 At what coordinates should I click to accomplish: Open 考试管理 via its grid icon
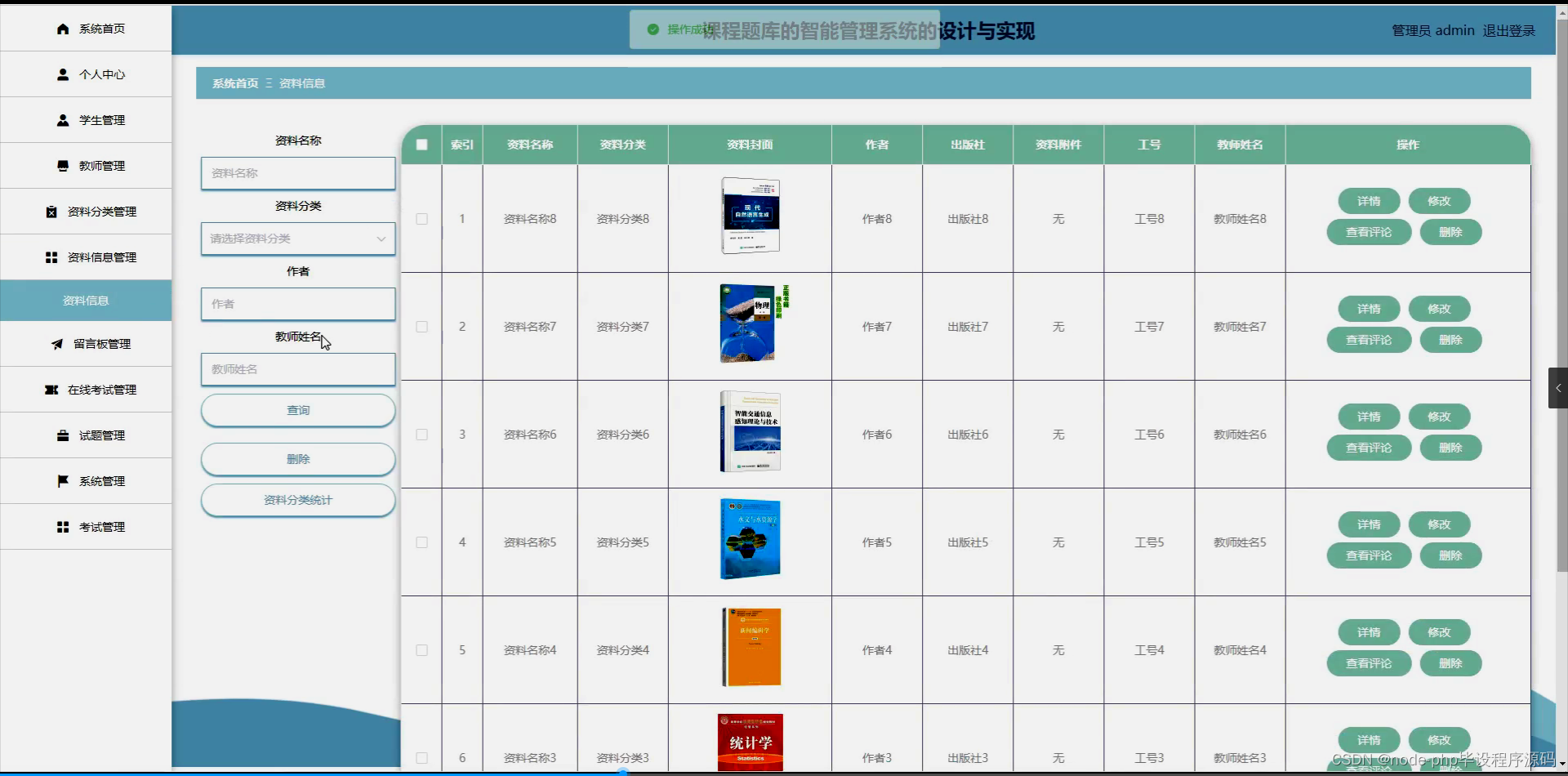[x=62, y=526]
